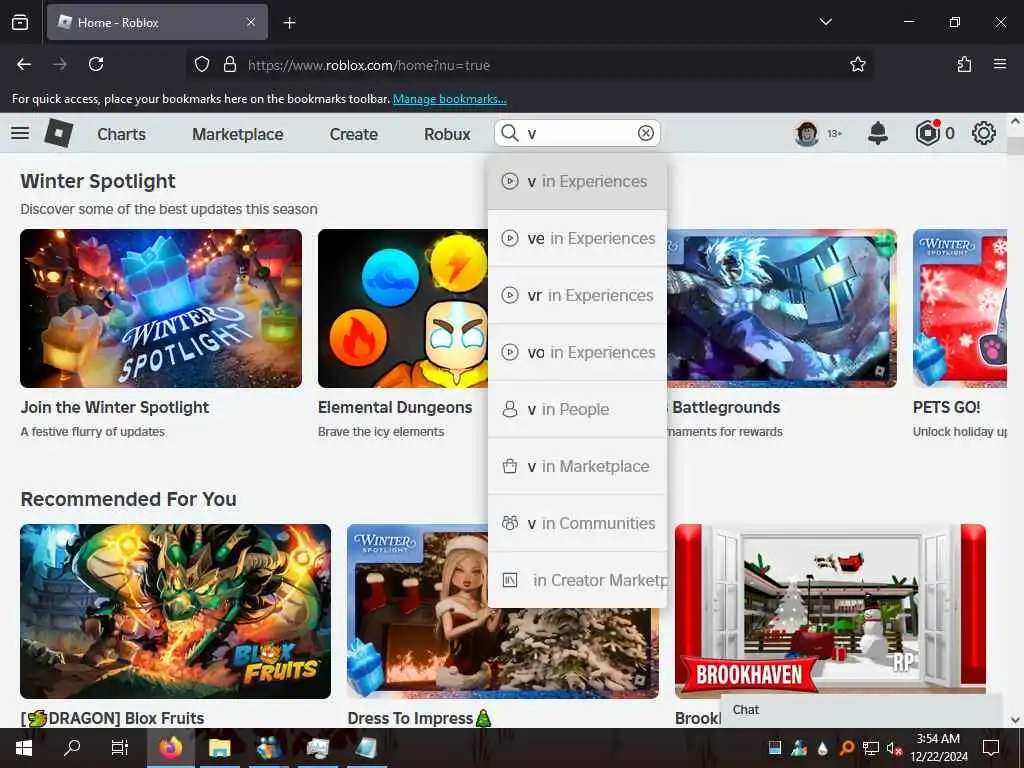Viewport: 1024px width, 768px height.
Task: Open the Chat panel
Action: point(861,710)
